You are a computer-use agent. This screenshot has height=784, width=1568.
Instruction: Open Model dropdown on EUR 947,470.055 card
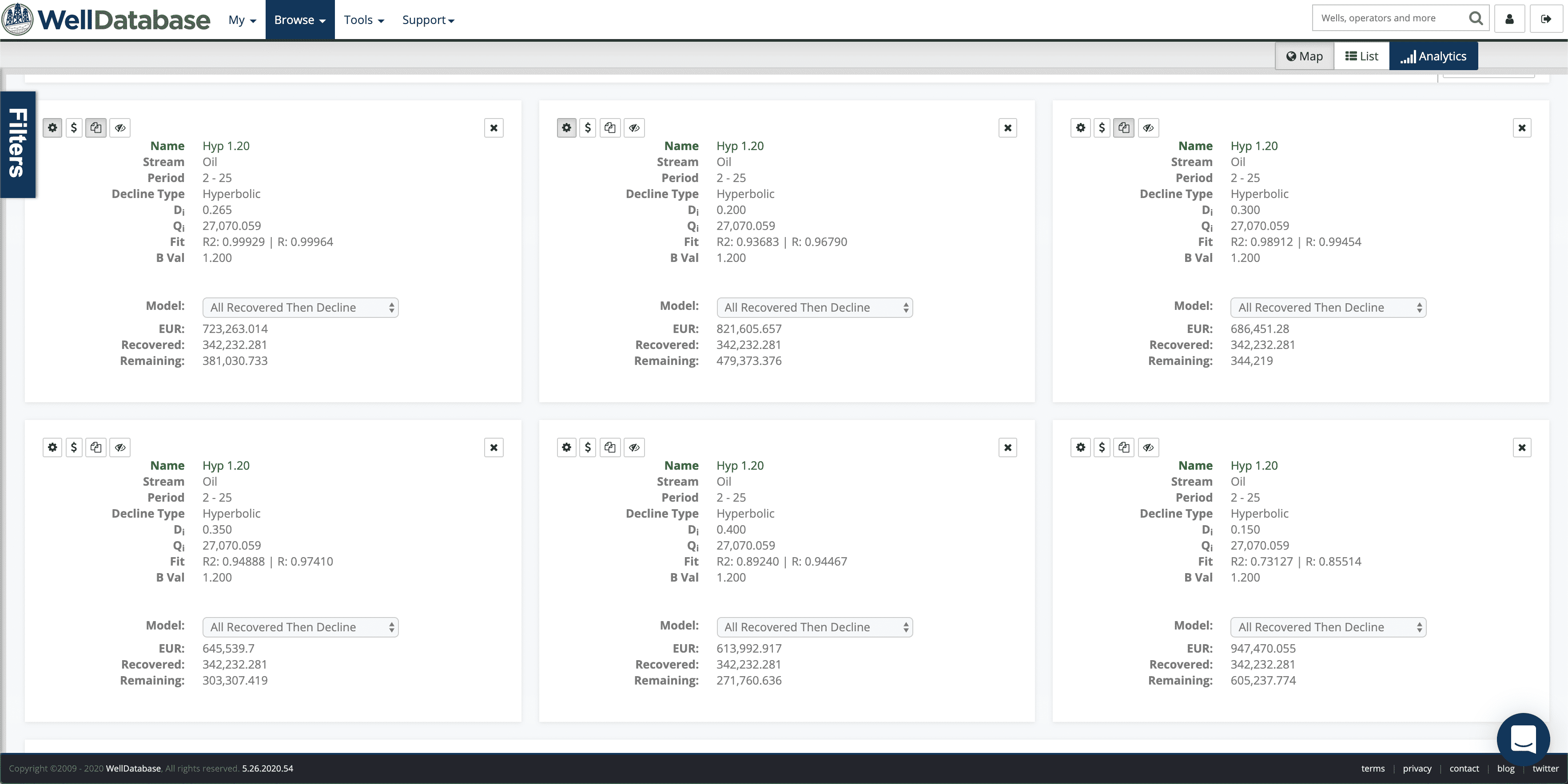coord(1328,627)
